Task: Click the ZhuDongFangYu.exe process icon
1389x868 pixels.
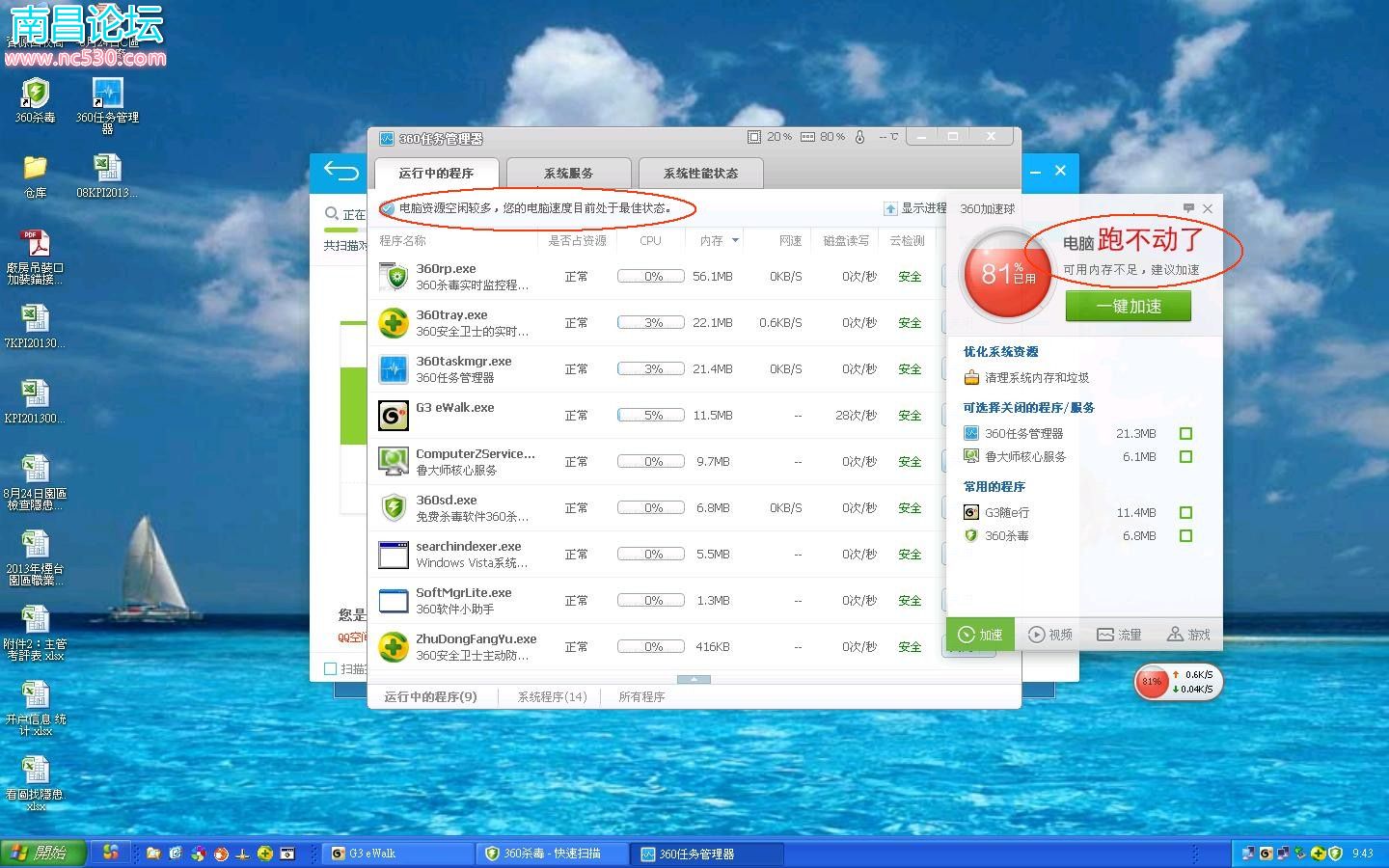Action: point(394,647)
